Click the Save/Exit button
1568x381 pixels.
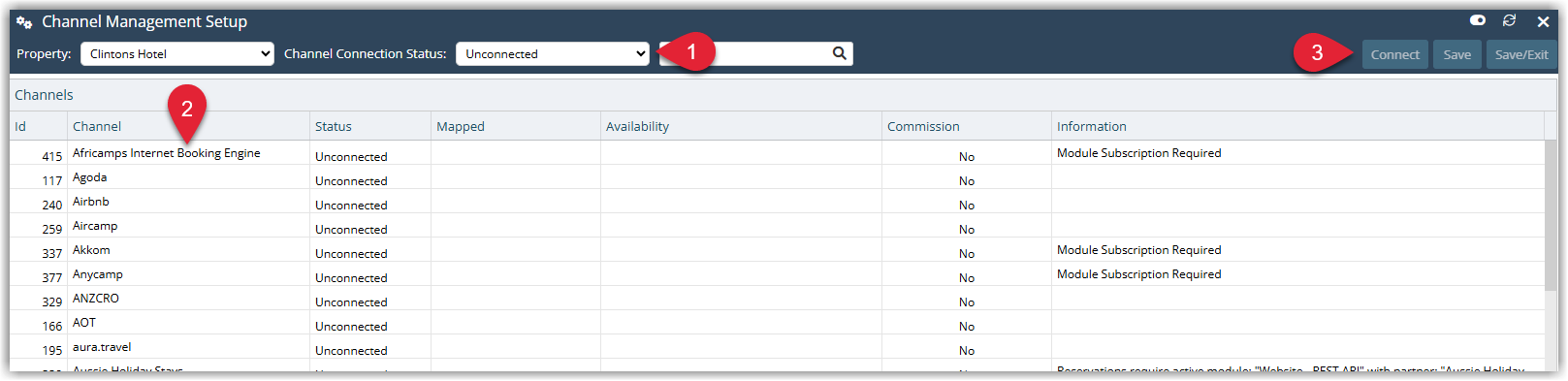(x=1521, y=54)
